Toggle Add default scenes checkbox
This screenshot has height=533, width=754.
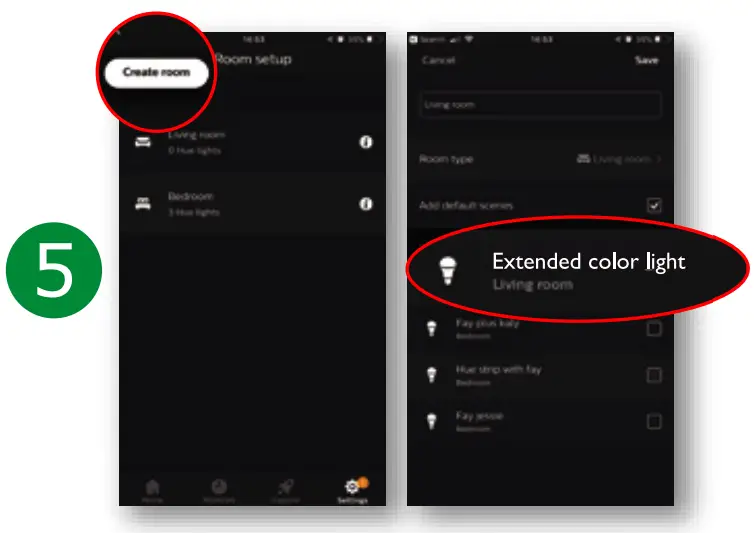click(x=654, y=205)
